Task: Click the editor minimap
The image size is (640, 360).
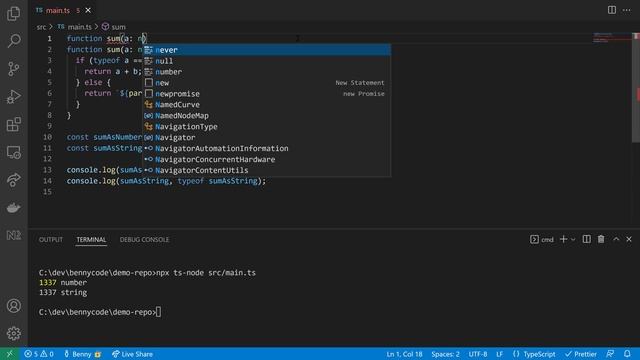Action: (611, 38)
